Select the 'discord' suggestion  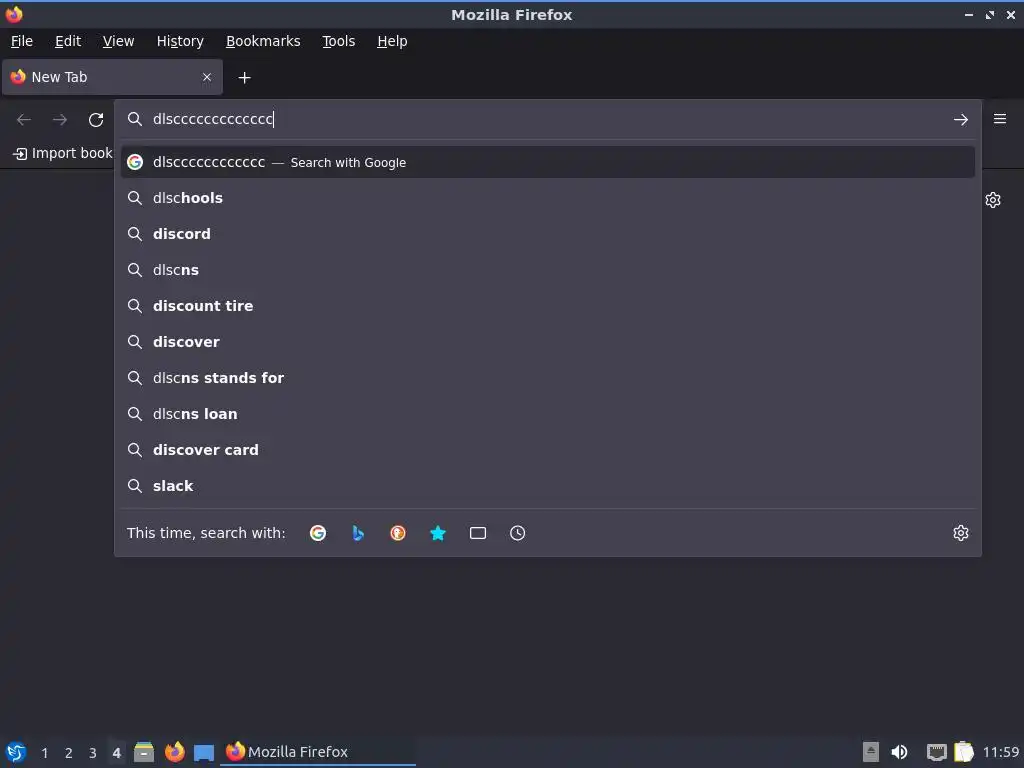[547, 234]
